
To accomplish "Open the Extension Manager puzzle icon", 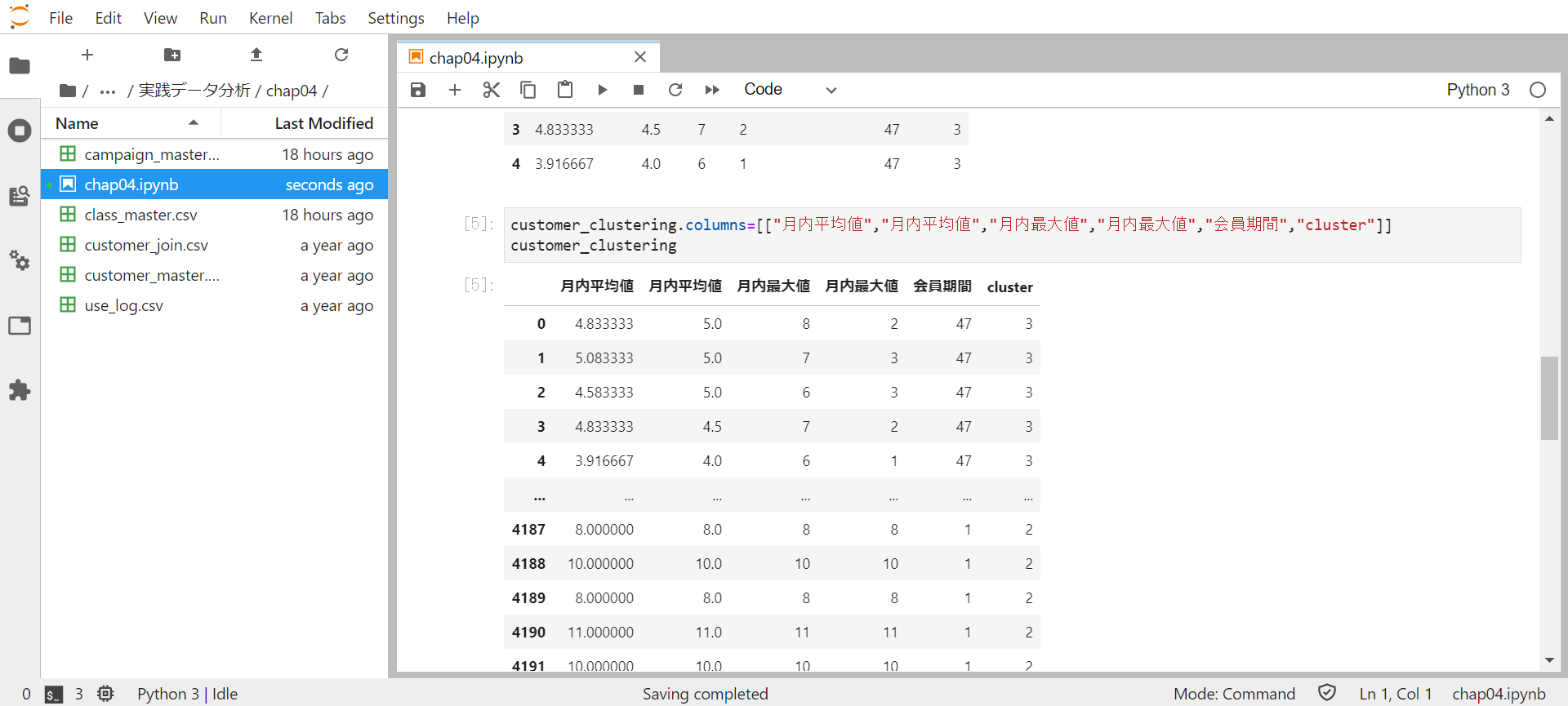I will (20, 390).
